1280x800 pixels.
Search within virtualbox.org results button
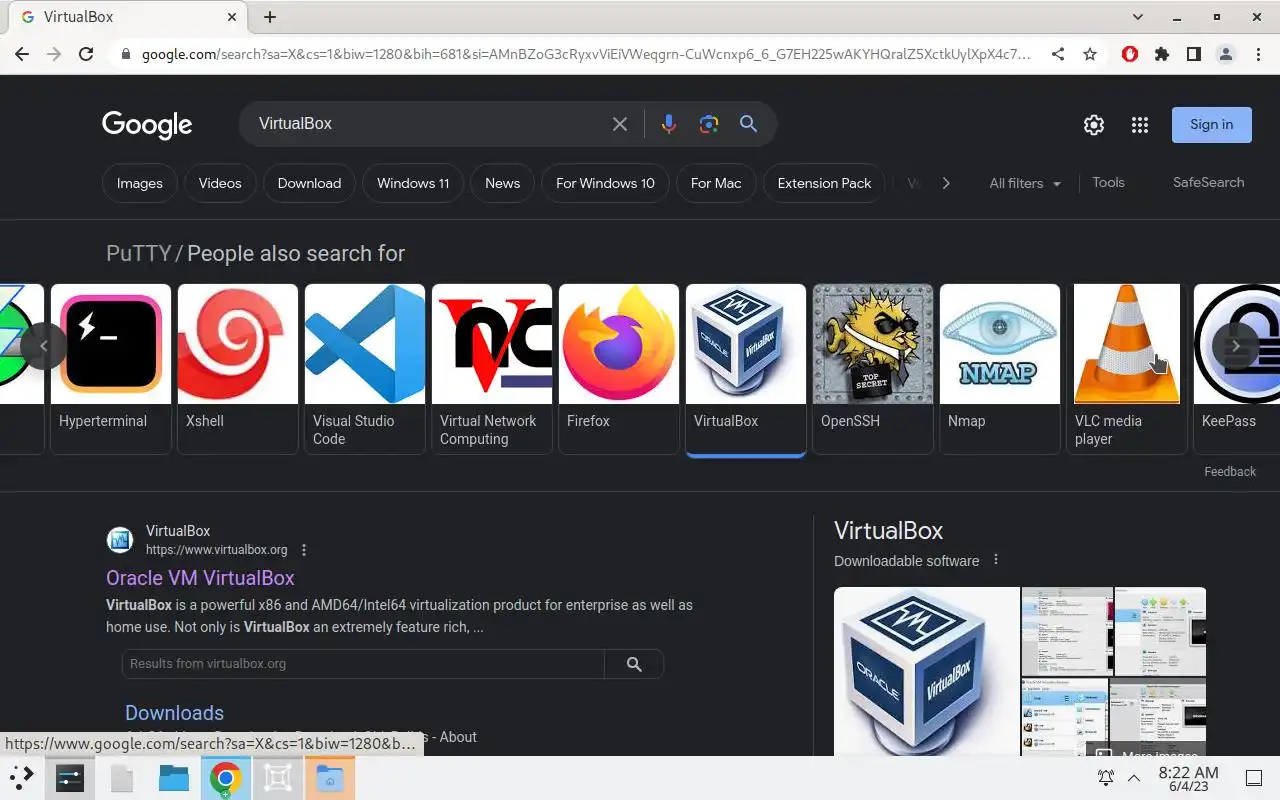634,664
